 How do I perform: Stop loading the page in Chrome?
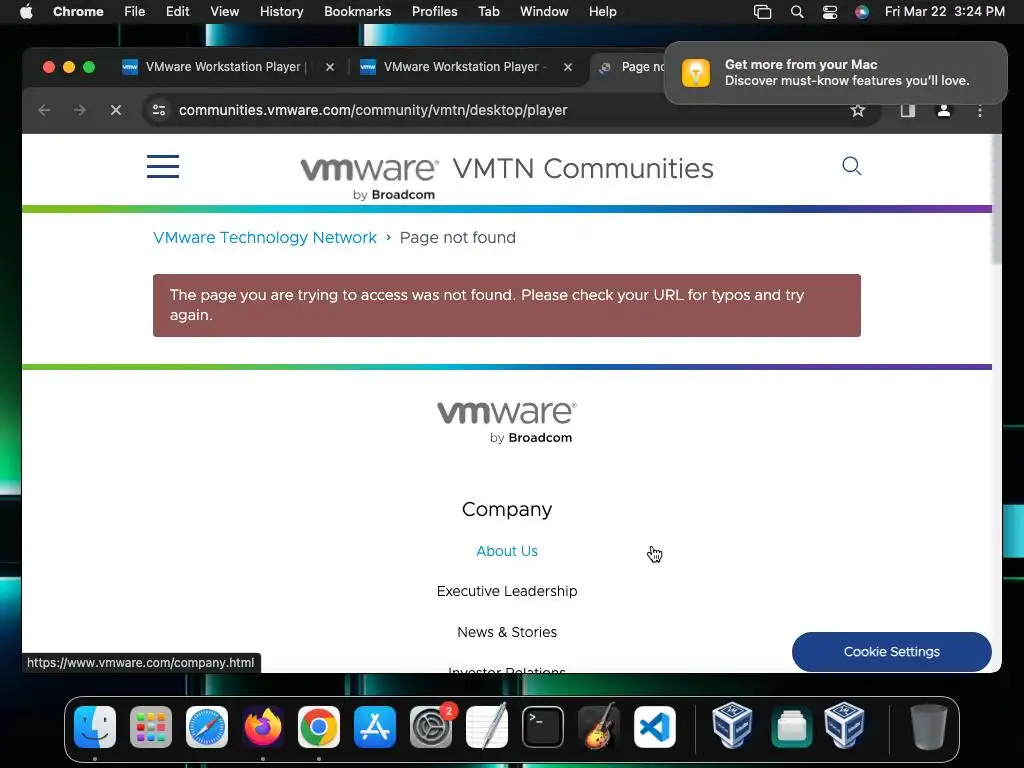click(116, 110)
